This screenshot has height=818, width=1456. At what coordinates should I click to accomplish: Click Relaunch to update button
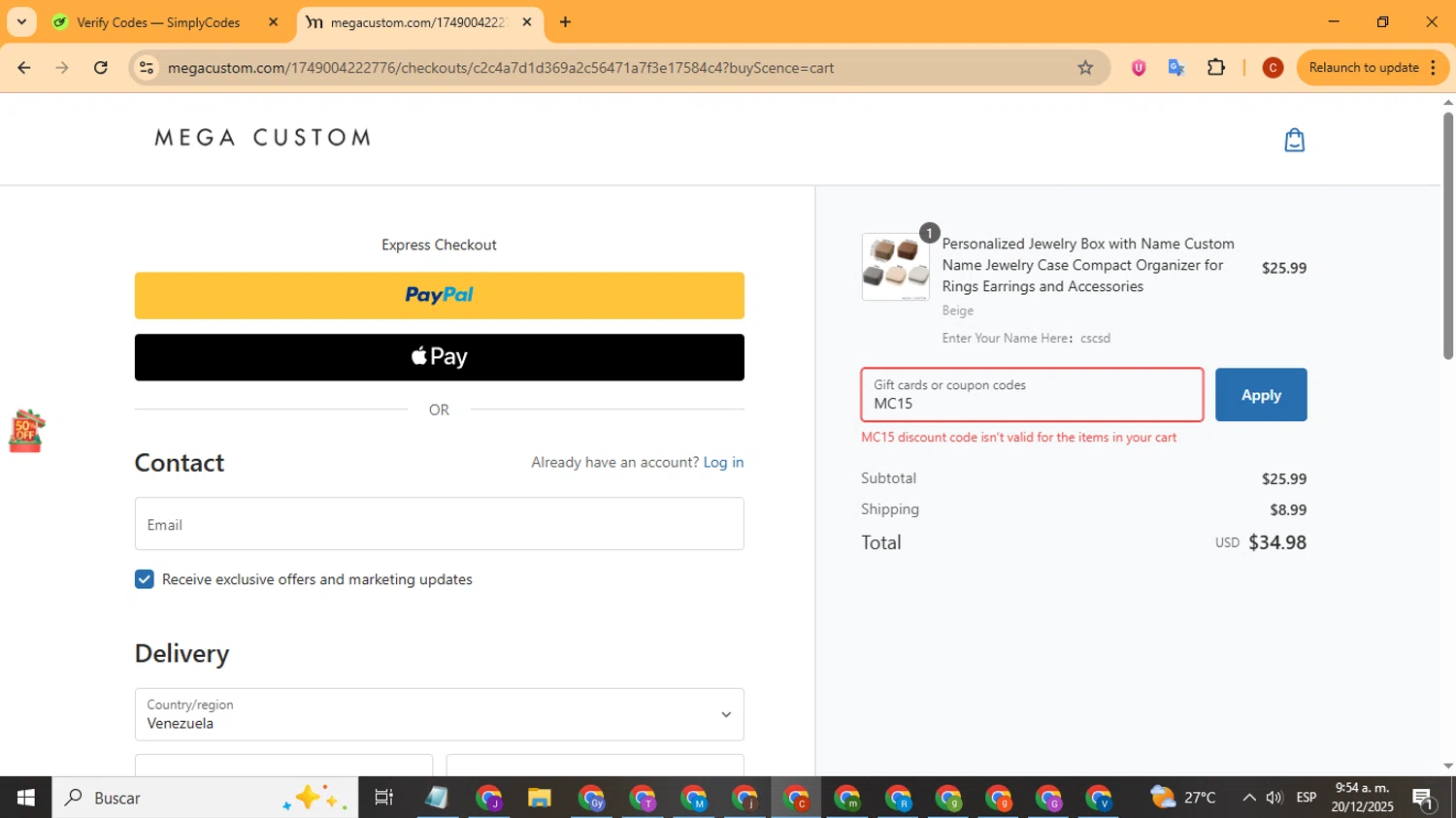[1363, 68]
